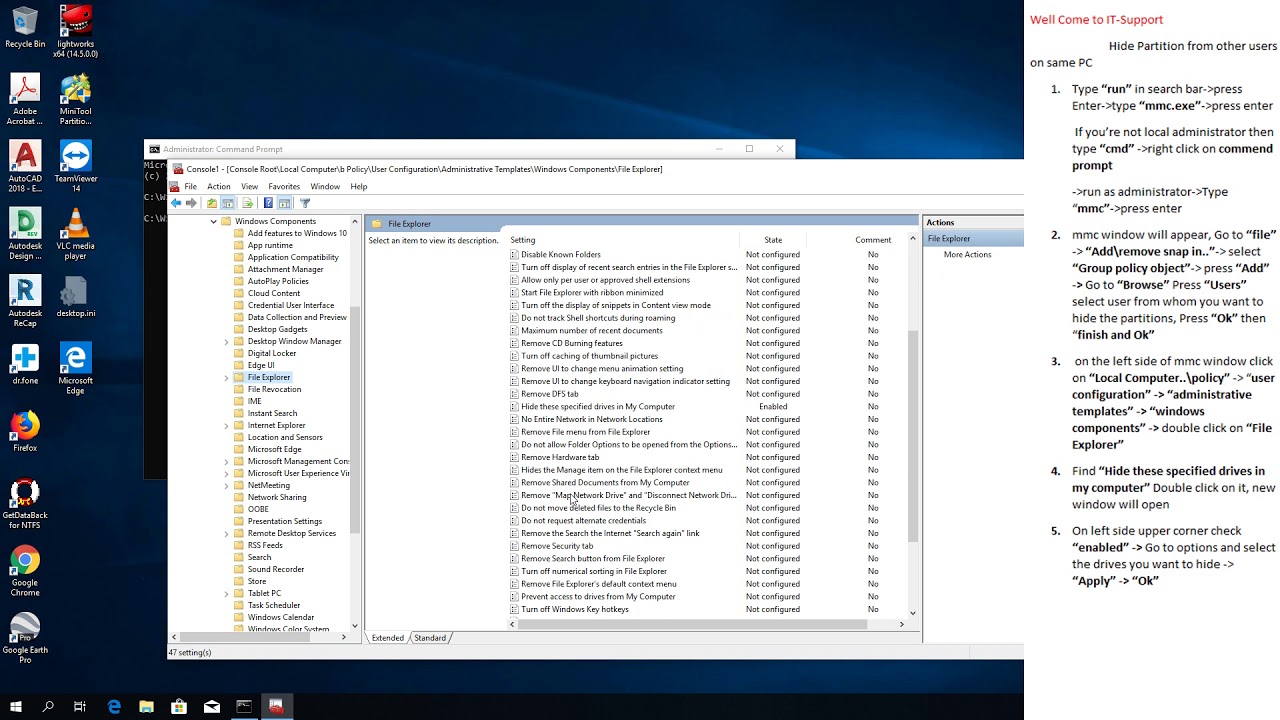Open Firefox desktop icon

click(x=25, y=431)
